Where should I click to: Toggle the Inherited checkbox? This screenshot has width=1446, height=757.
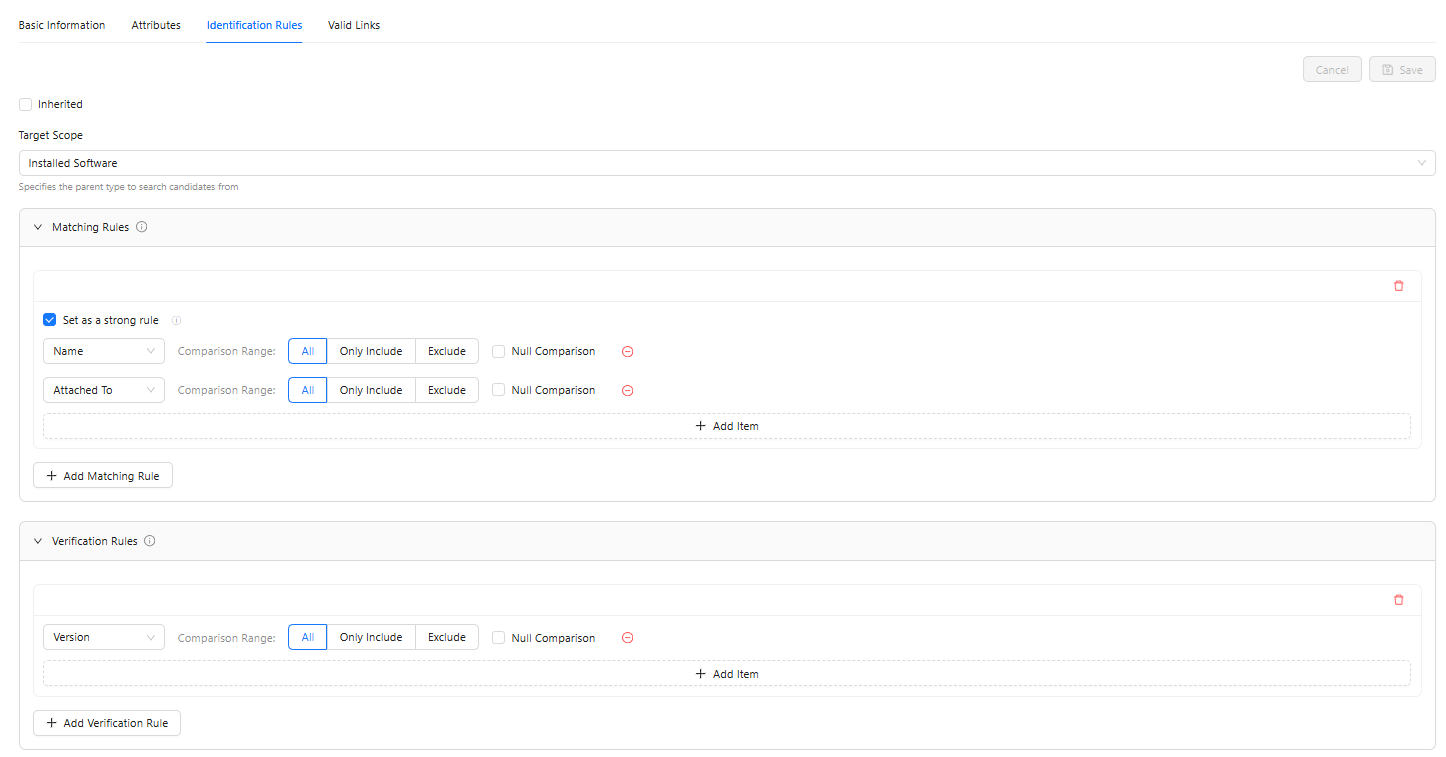point(25,104)
